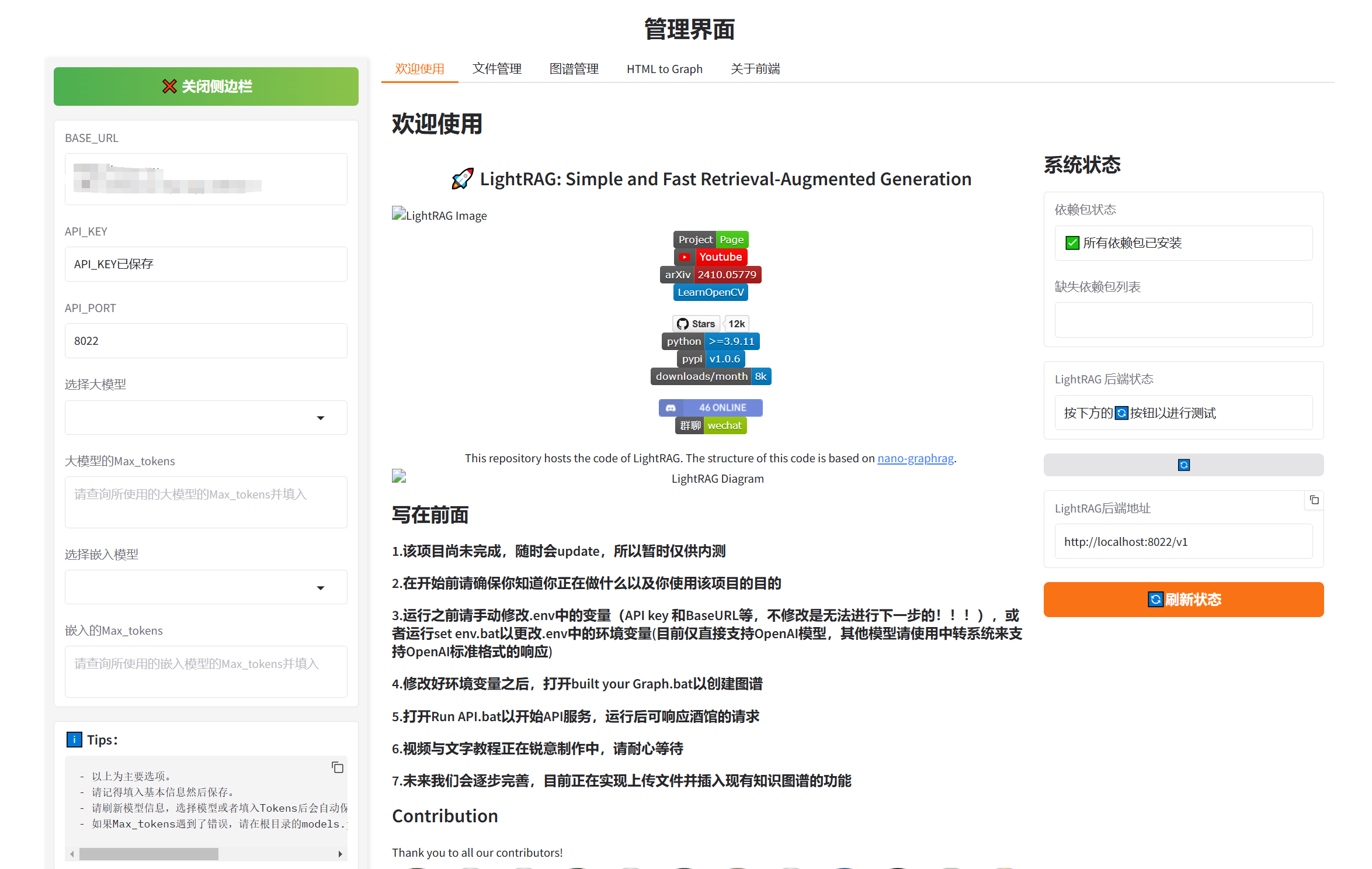Open the GitHub Stars badge
This screenshot has height=869, width=1372.
pos(710,324)
